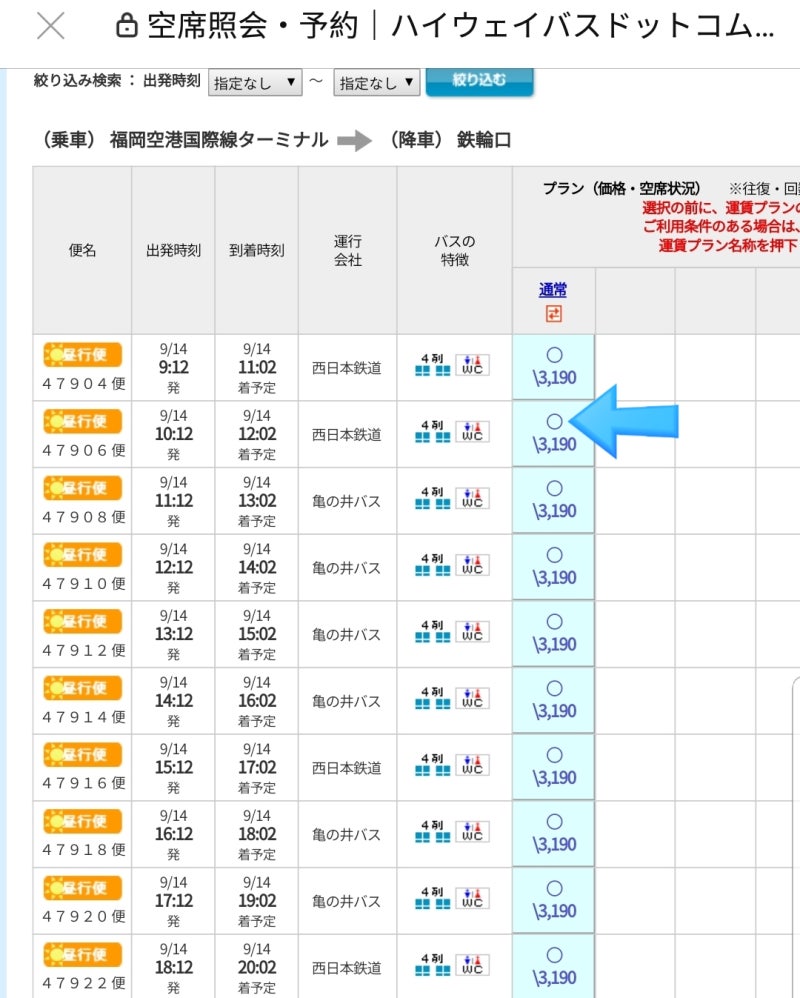Select the 12:12 departure ¥3,190 seat option
This screenshot has height=998, width=800.
(x=554, y=567)
